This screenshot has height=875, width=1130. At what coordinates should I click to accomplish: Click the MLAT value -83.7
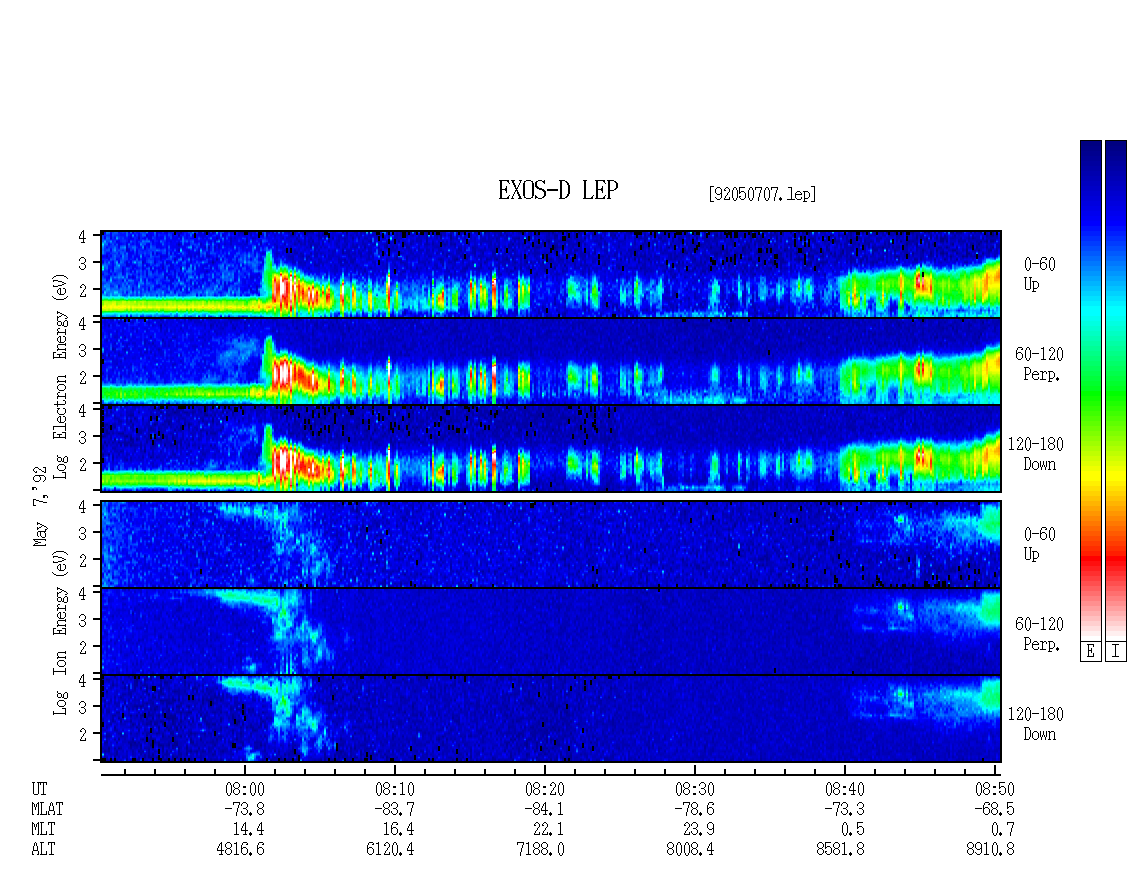394,809
